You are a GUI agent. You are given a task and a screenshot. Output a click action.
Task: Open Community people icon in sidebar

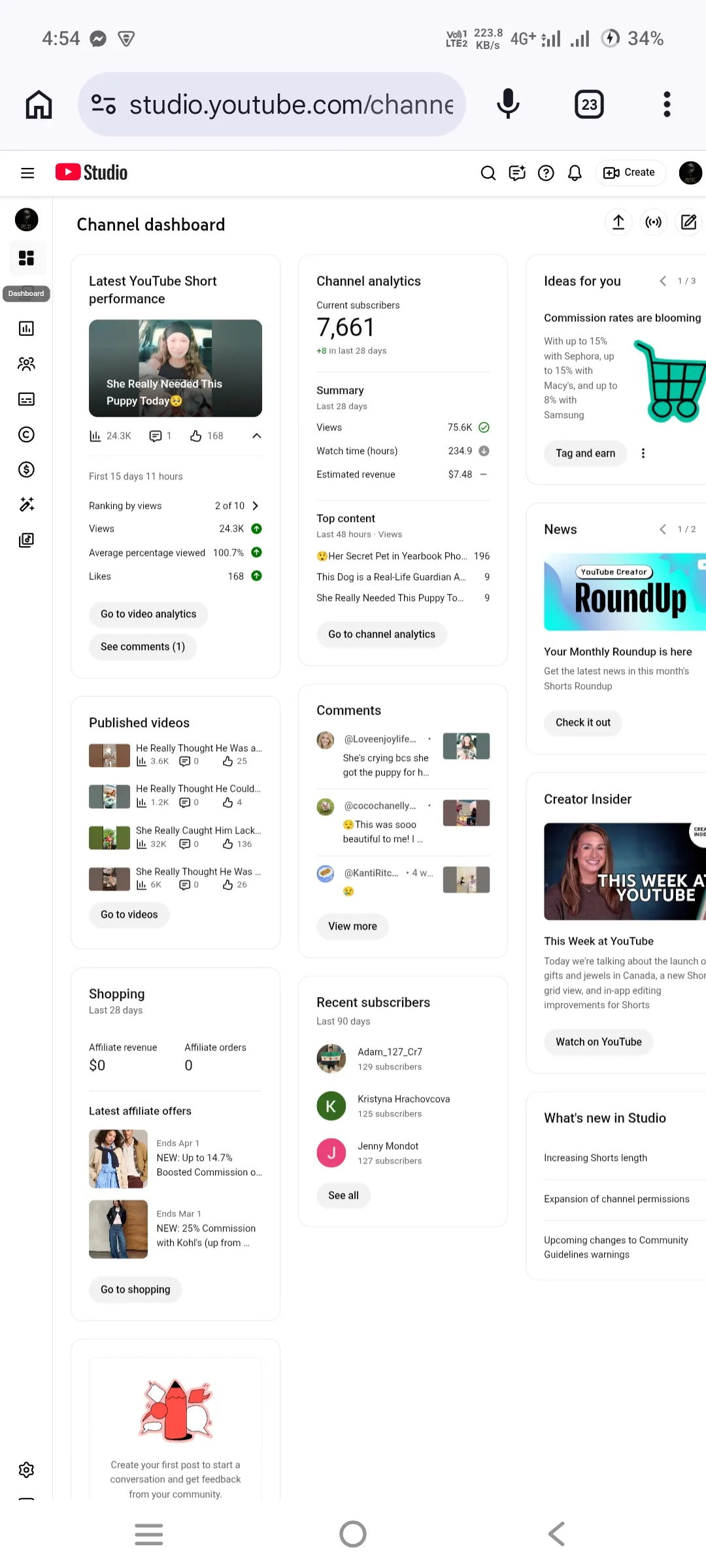[26, 364]
